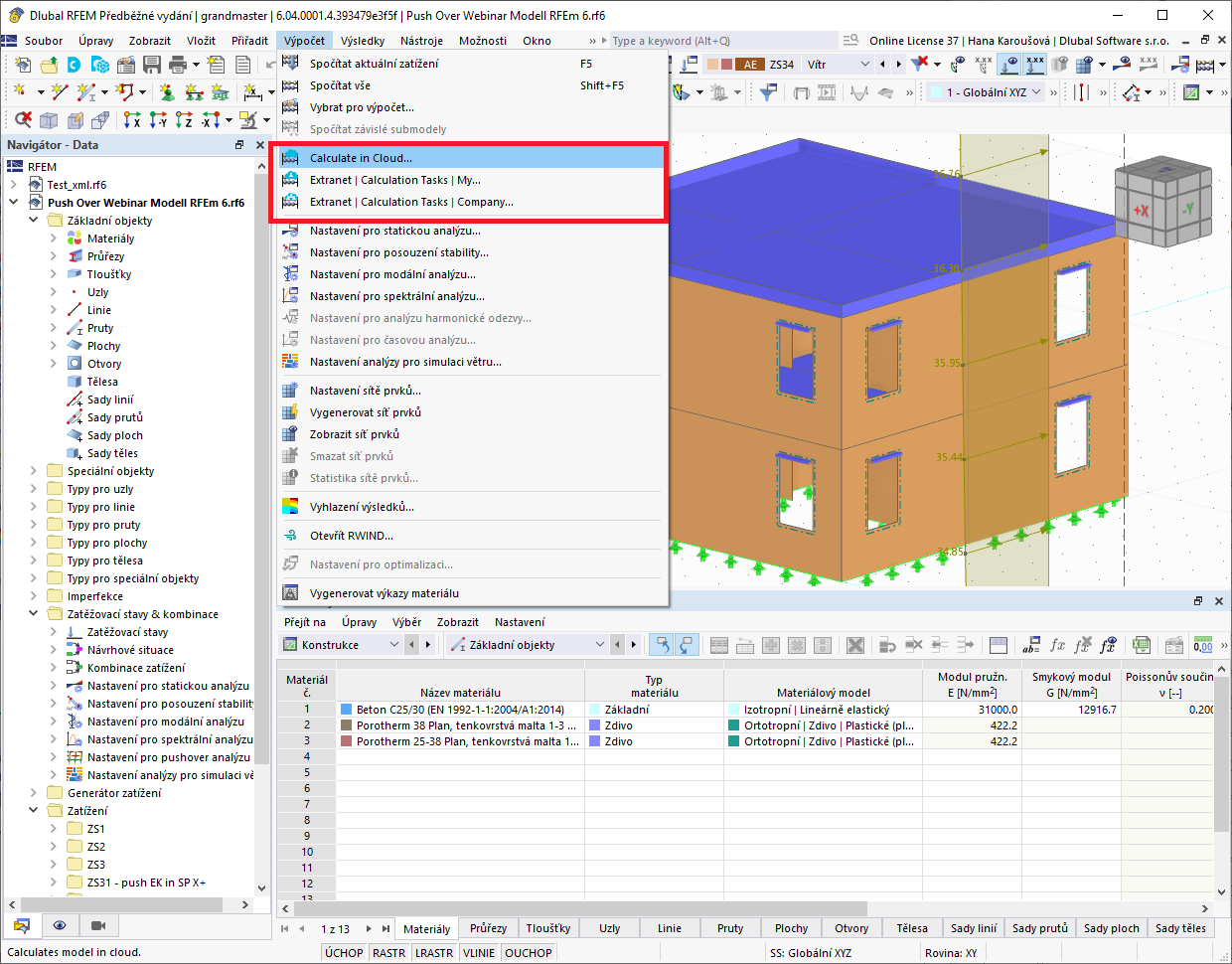The image size is (1232, 964).
Task: Choose Otevřít RWIND menu entry
Action: 471,536
